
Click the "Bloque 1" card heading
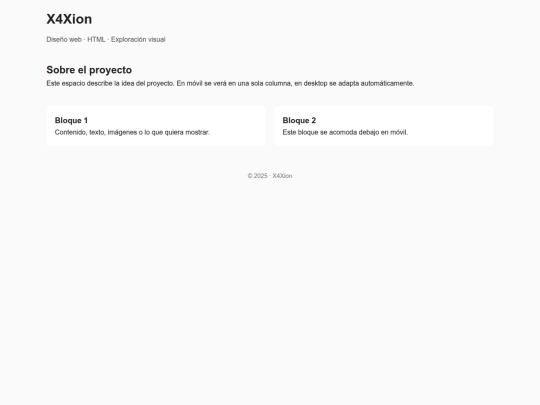point(71,120)
